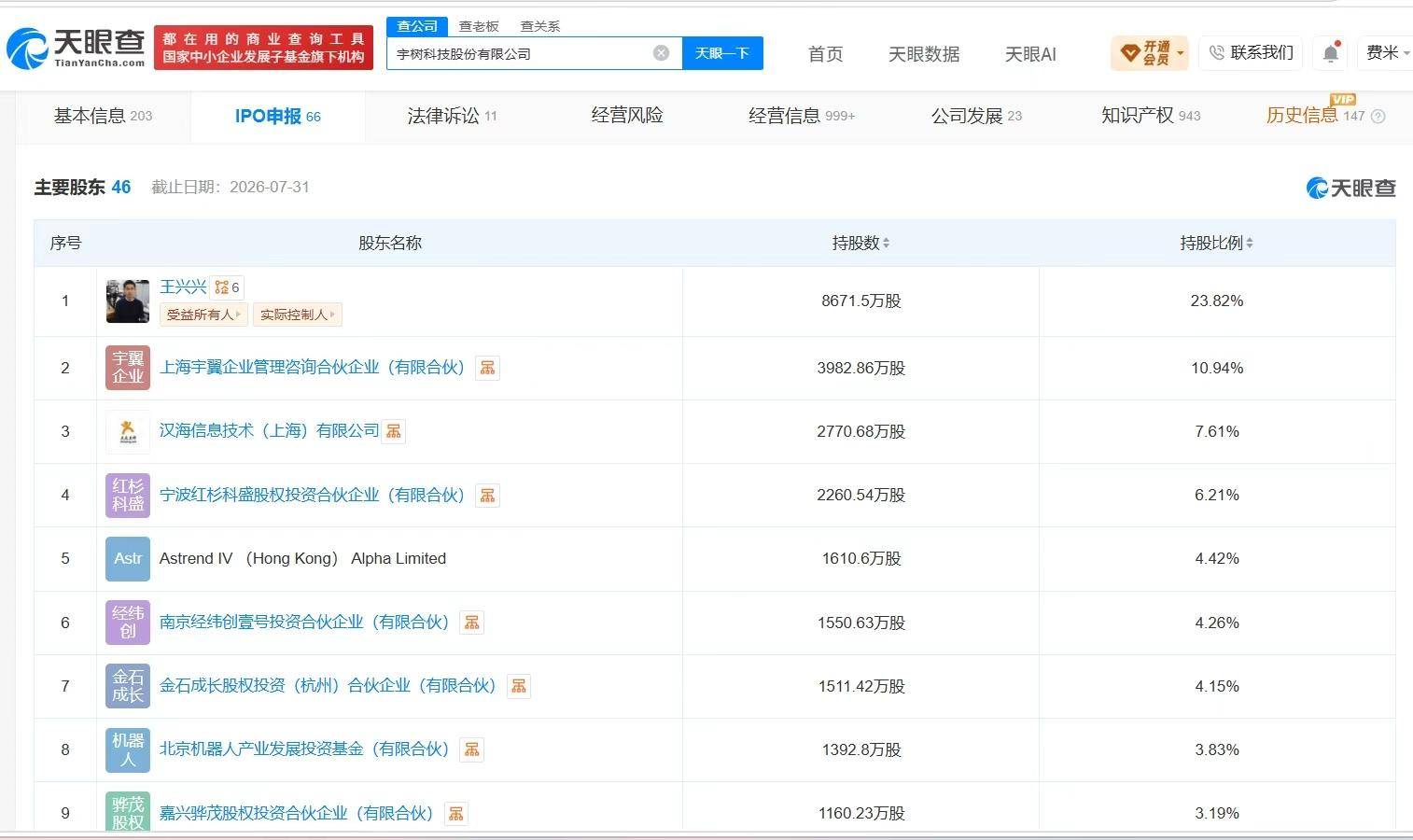The height and width of the screenshot is (840, 1413).
Task: Click the Astr logo tile
Action: [x=128, y=558]
